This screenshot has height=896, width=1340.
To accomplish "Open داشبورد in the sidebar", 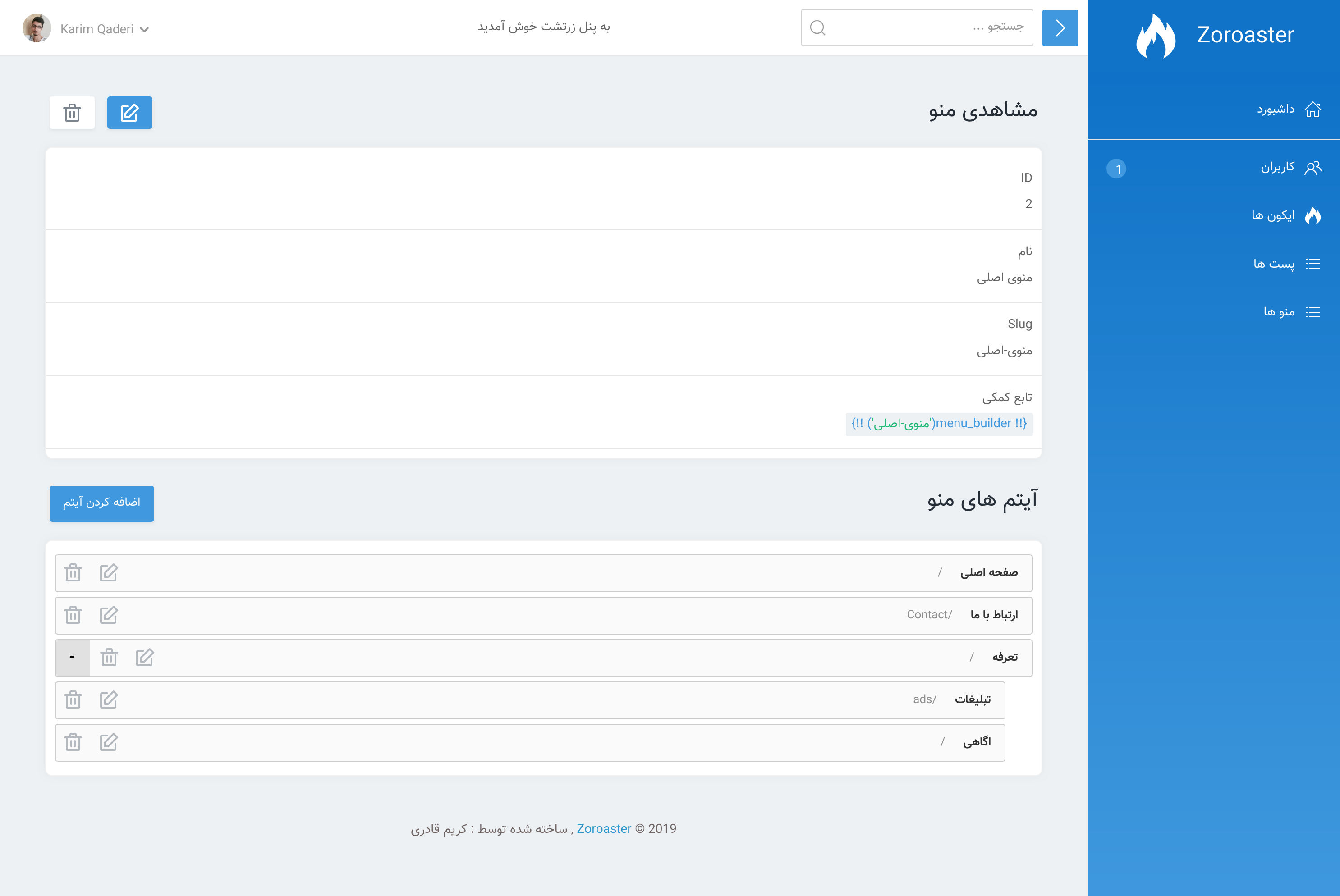I will (x=1276, y=109).
